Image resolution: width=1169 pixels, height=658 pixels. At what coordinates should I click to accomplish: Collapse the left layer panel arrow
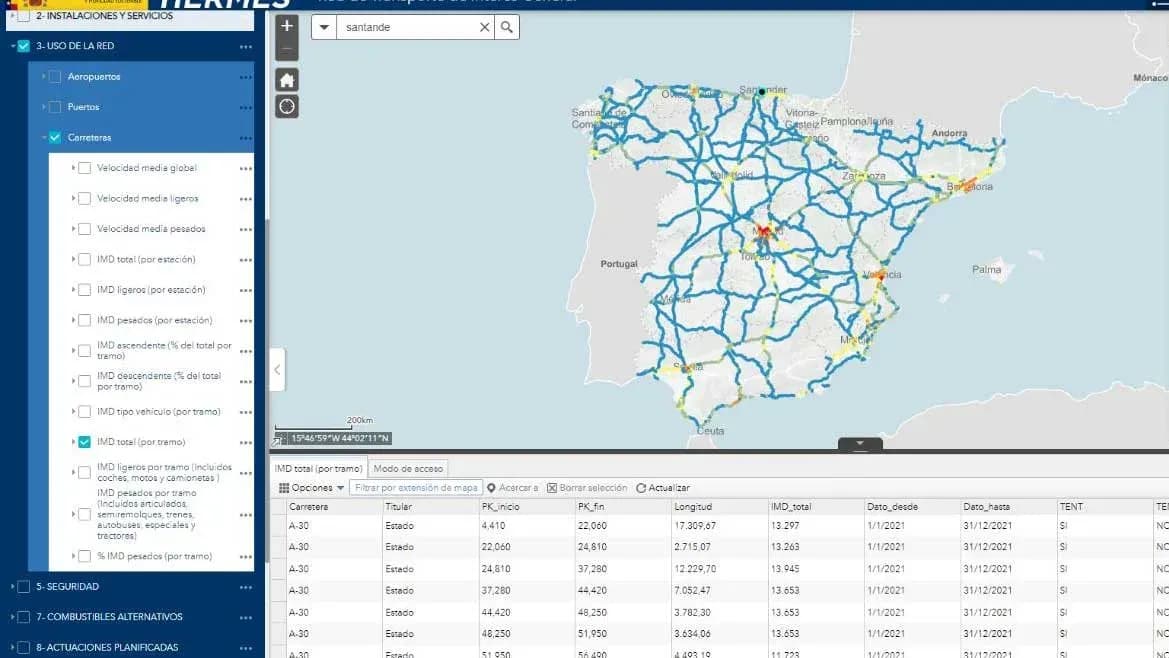[x=277, y=370]
